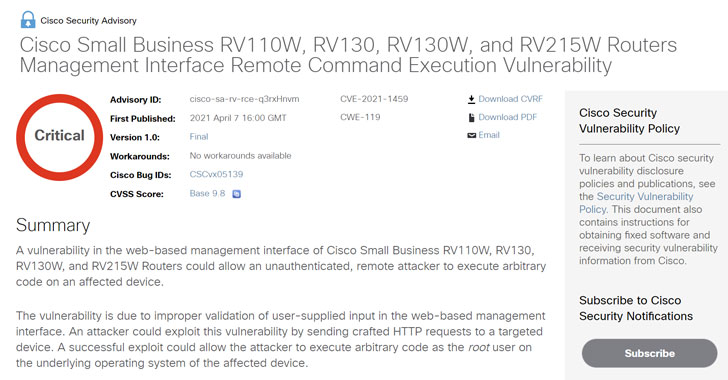Follow the Security Vulnerability Policy link
Viewport: 728px width, 380px height.
point(636,203)
